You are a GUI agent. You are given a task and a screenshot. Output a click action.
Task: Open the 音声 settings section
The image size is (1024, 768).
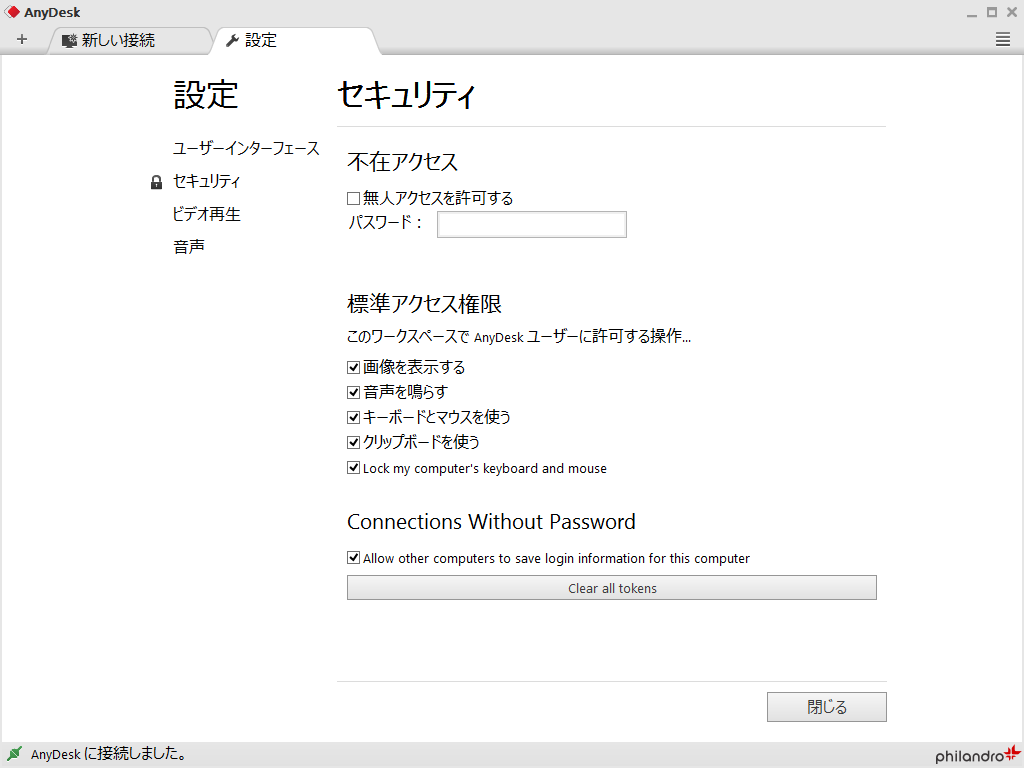[190, 245]
